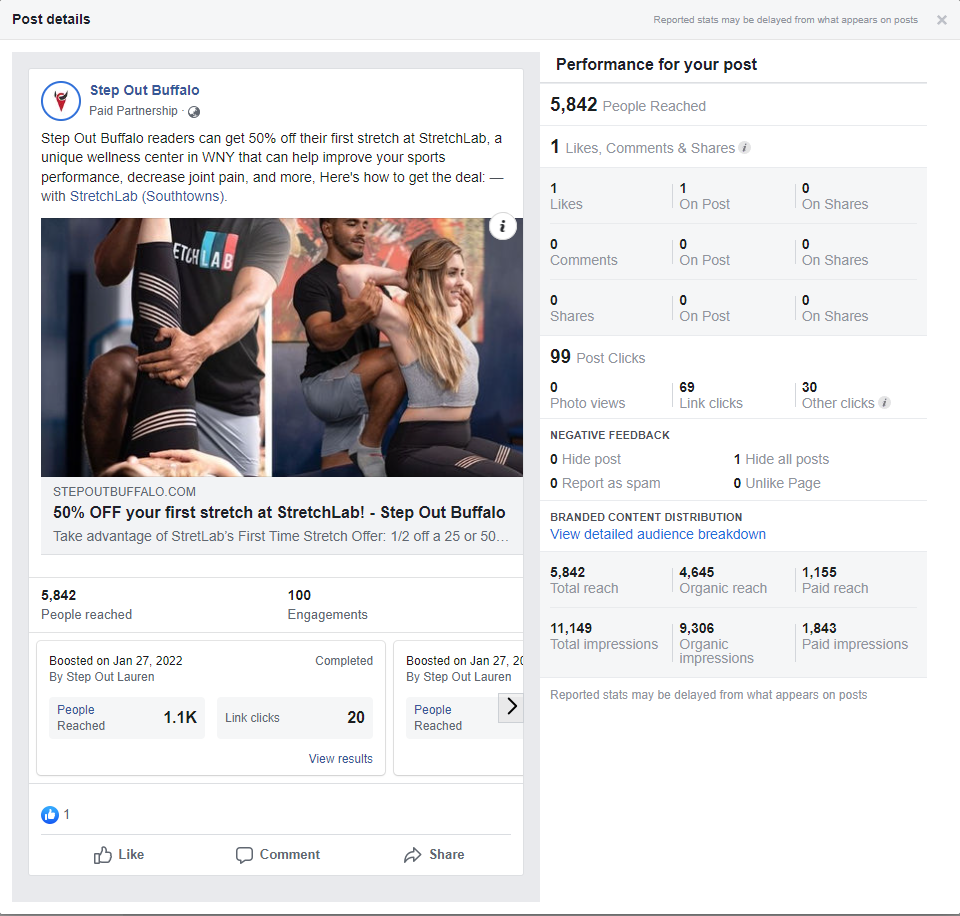Click the Share button
Screen dimensions: 960x916
click(x=434, y=854)
